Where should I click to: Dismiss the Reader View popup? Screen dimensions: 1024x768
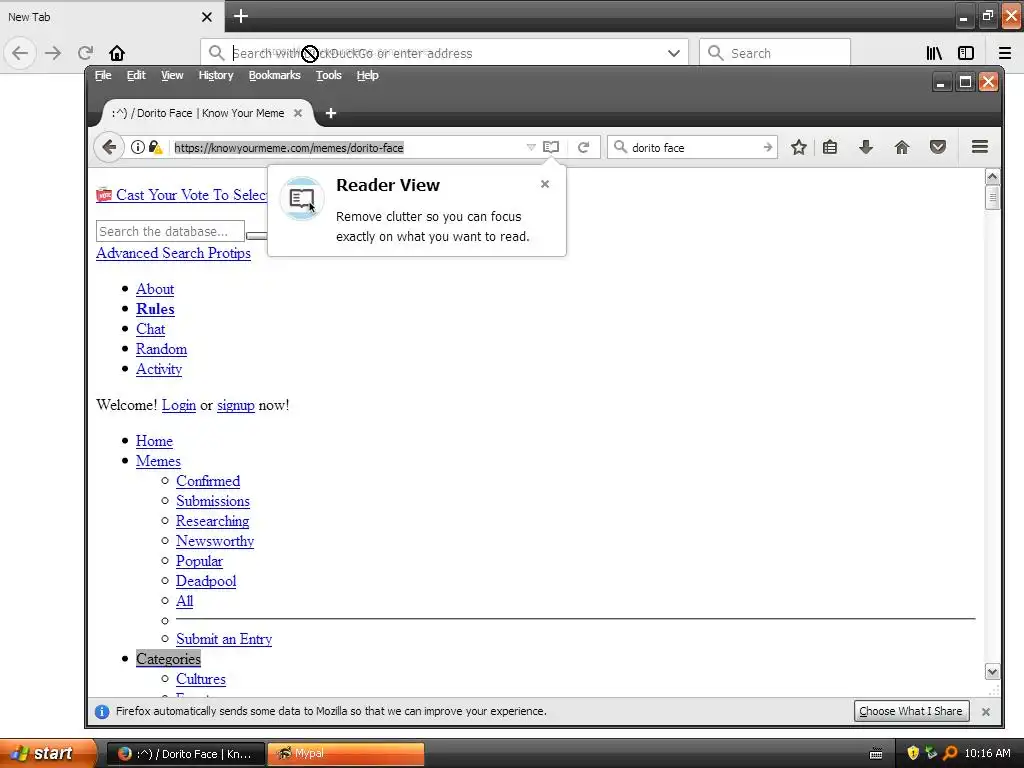(545, 184)
